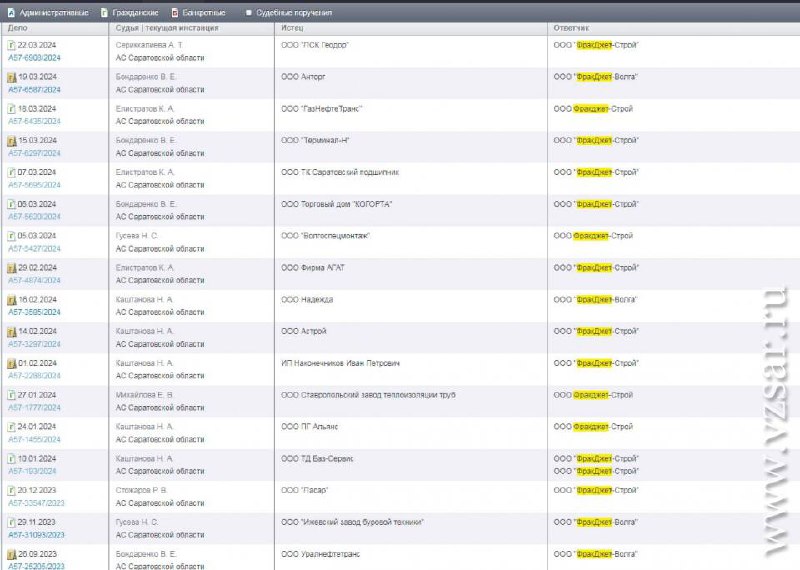Select plaintiff ООО "Ижевский завод буровой техники"
800x570 pixels.
pos(353,522)
